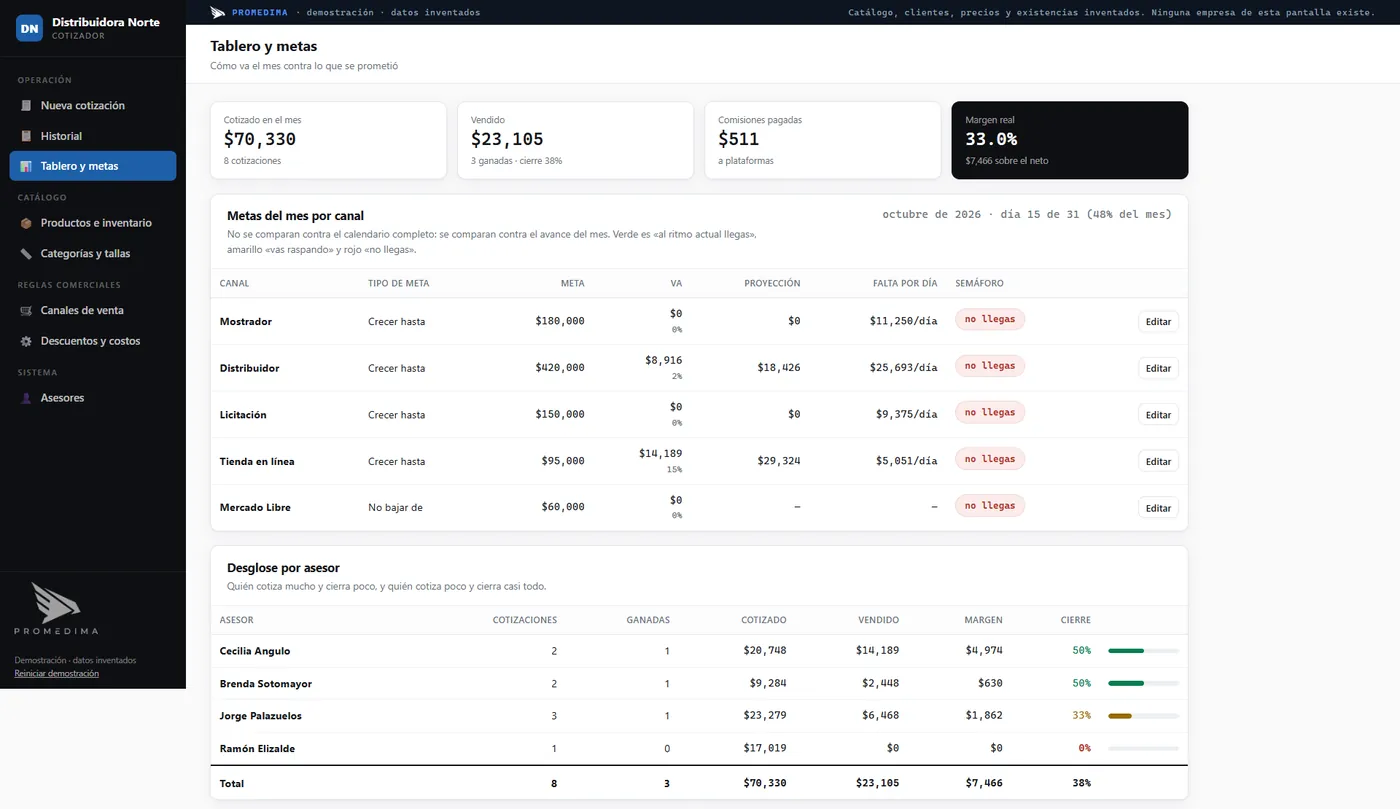Navigate to Canales de venta
The width and height of the screenshot is (1400, 809).
pyautogui.click(x=93, y=311)
